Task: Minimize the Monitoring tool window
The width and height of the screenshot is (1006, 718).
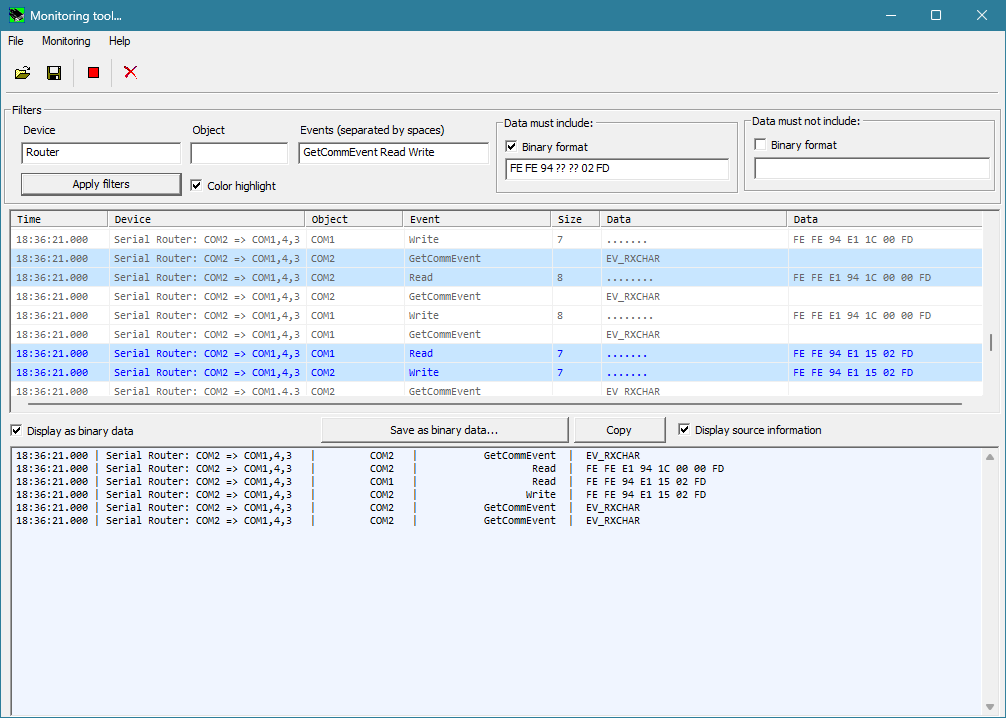Action: [x=891, y=15]
